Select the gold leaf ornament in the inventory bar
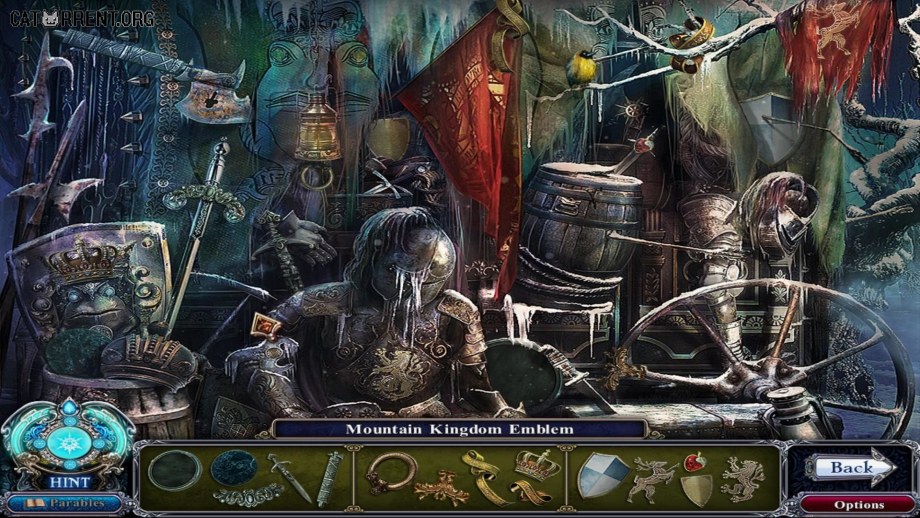 pyautogui.click(x=442, y=487)
